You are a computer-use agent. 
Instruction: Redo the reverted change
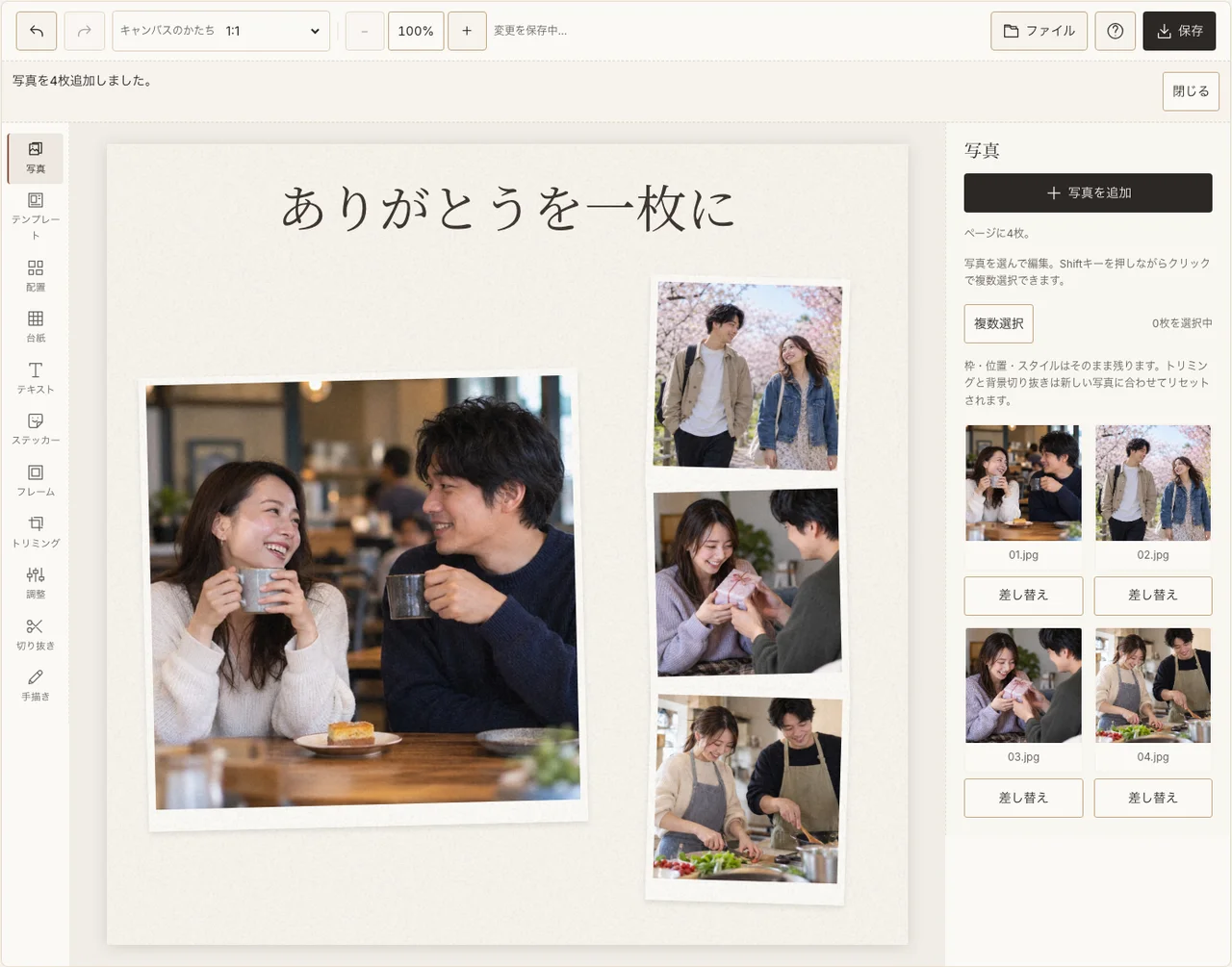(85, 31)
